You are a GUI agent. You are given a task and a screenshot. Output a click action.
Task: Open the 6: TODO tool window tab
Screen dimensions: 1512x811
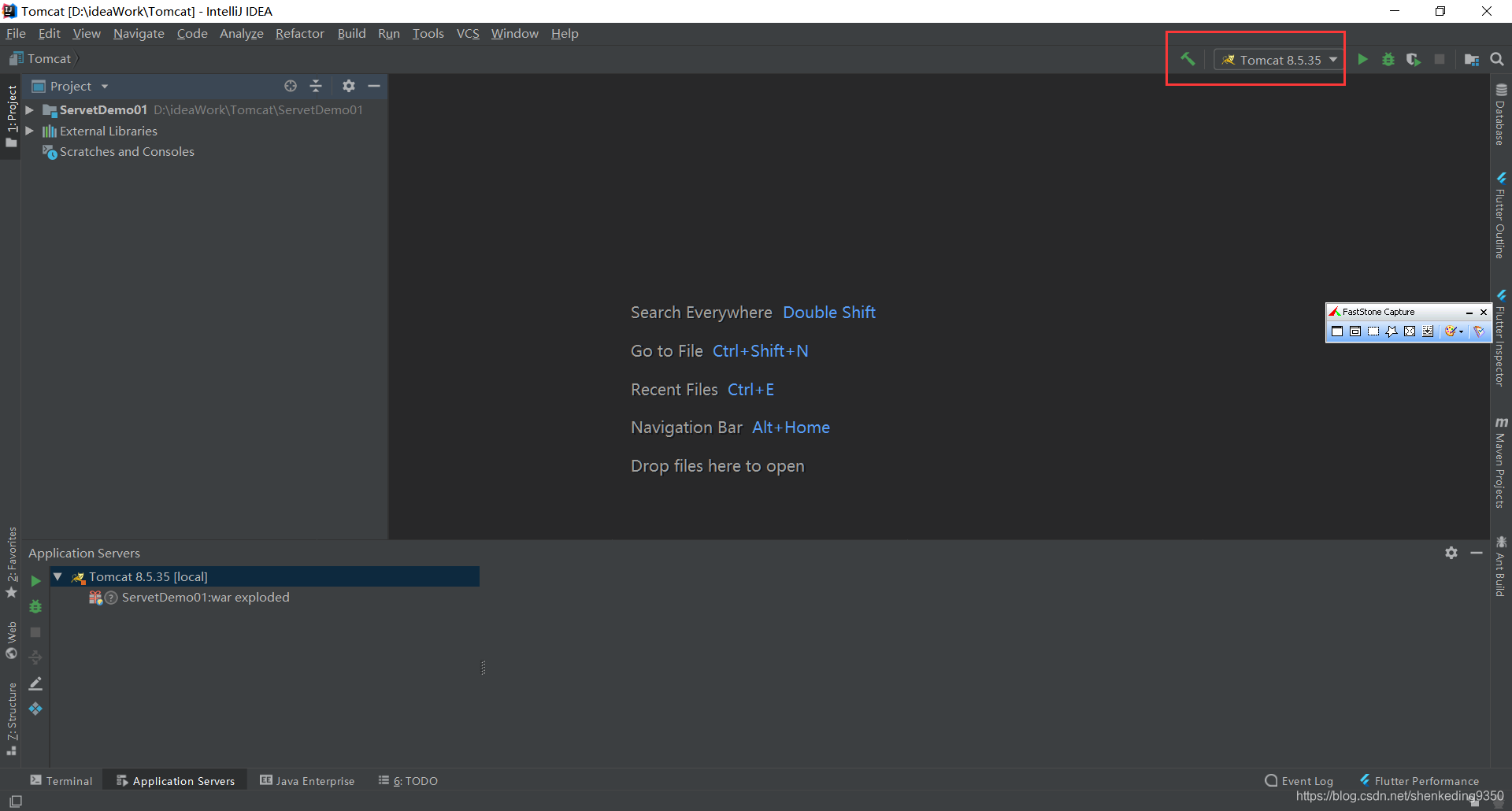tap(408, 780)
